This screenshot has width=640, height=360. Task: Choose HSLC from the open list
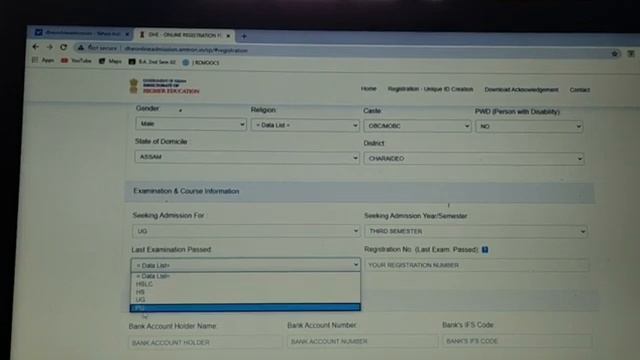click(x=245, y=284)
